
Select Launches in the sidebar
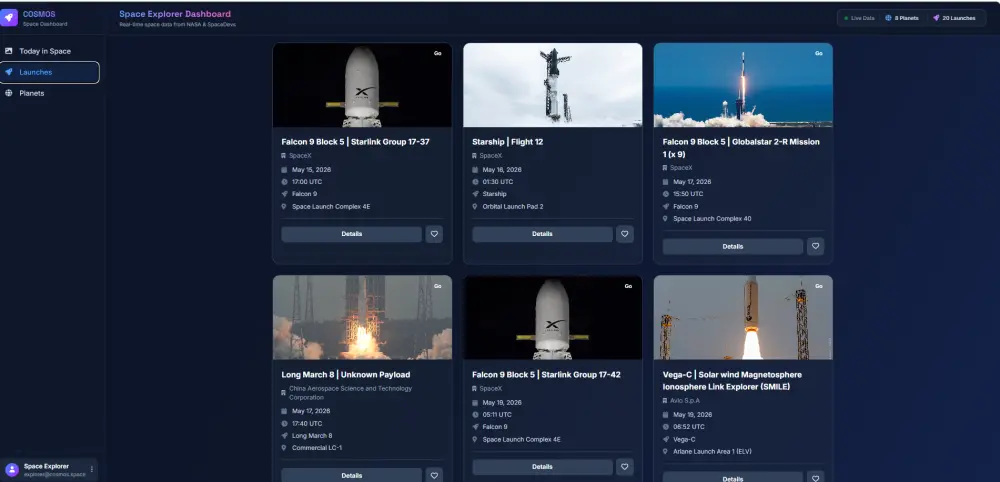pyautogui.click(x=49, y=72)
